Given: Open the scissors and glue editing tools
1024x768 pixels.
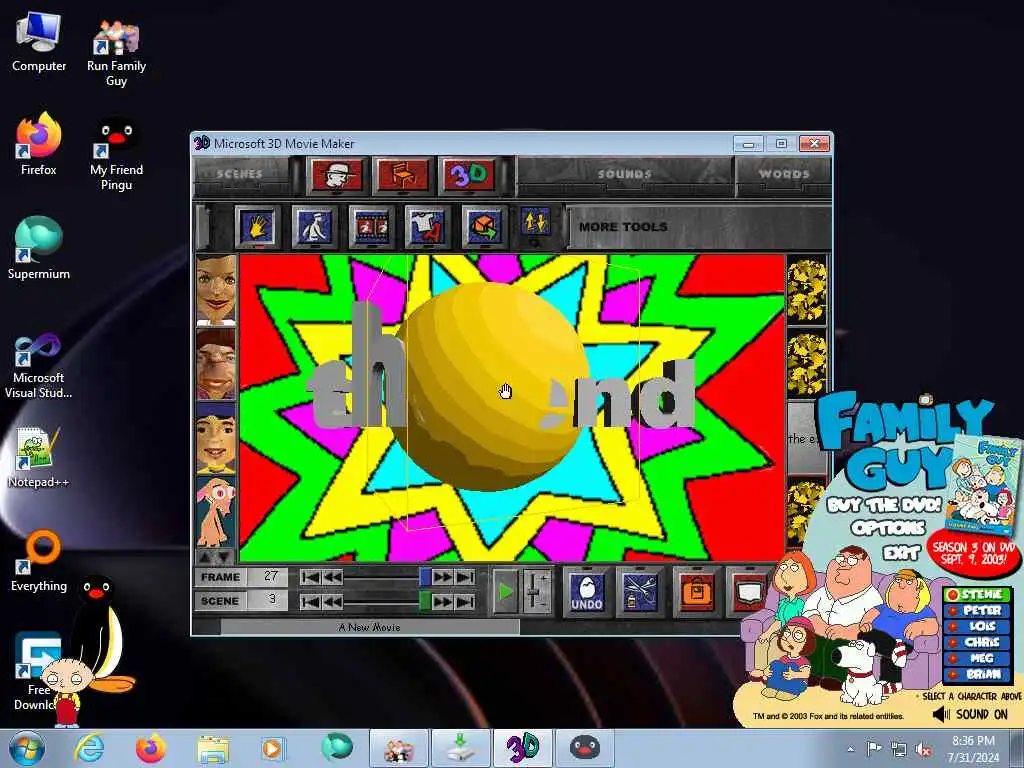Looking at the screenshot, I should tap(640, 591).
